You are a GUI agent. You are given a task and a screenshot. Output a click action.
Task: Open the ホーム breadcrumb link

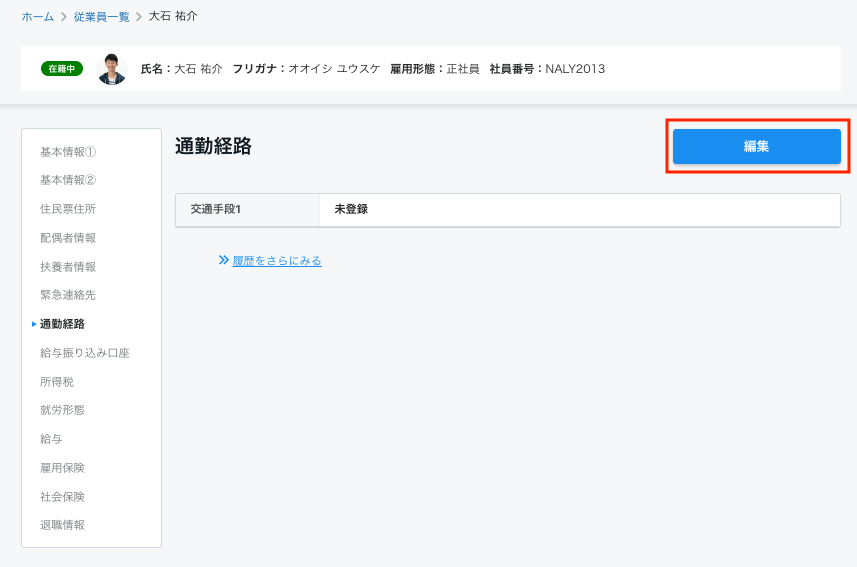coord(38,17)
